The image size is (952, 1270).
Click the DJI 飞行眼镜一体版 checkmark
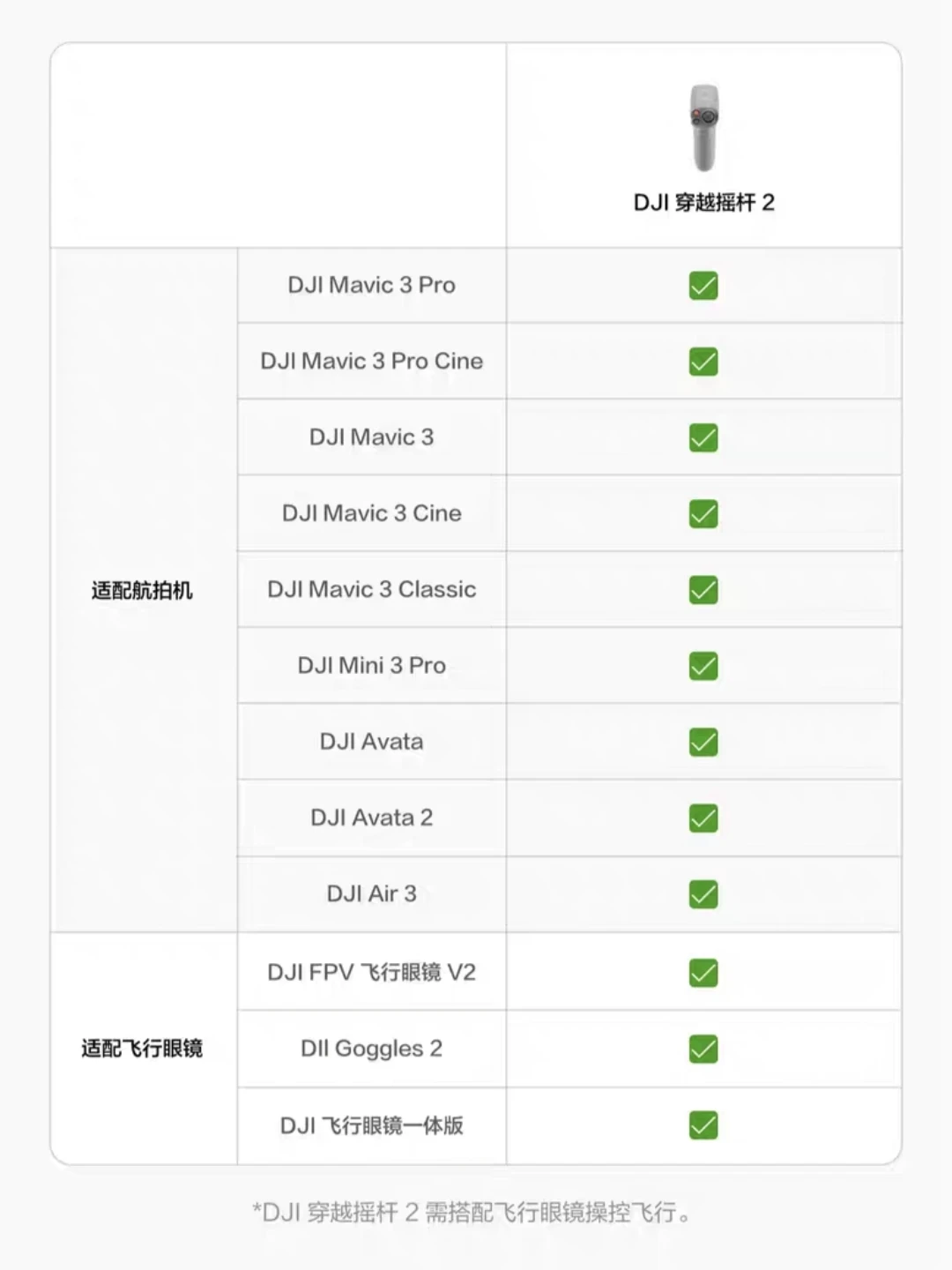[703, 1125]
